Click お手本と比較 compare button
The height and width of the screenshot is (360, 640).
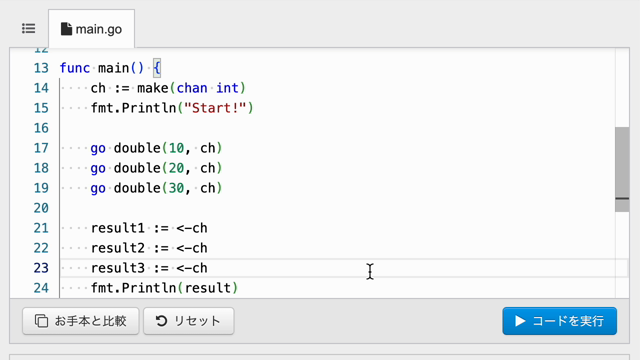81,321
